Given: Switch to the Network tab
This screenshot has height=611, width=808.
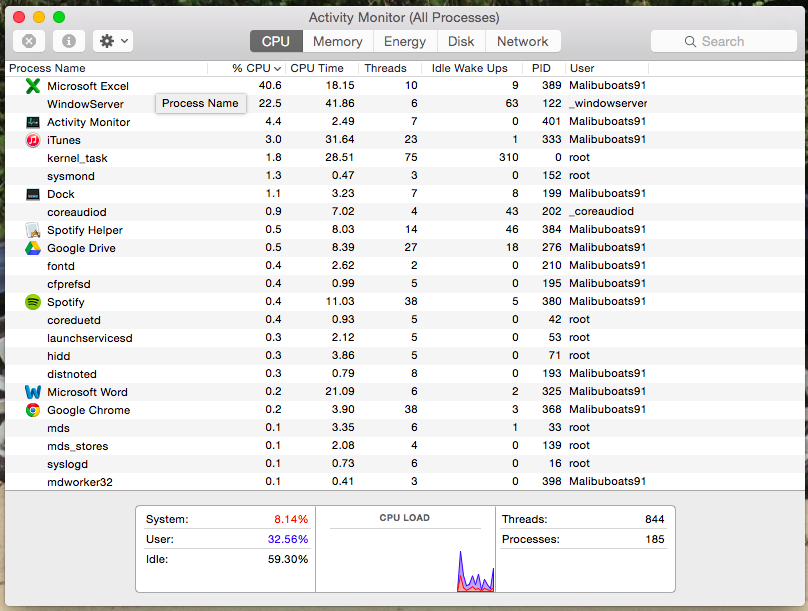Looking at the screenshot, I should click(x=523, y=41).
